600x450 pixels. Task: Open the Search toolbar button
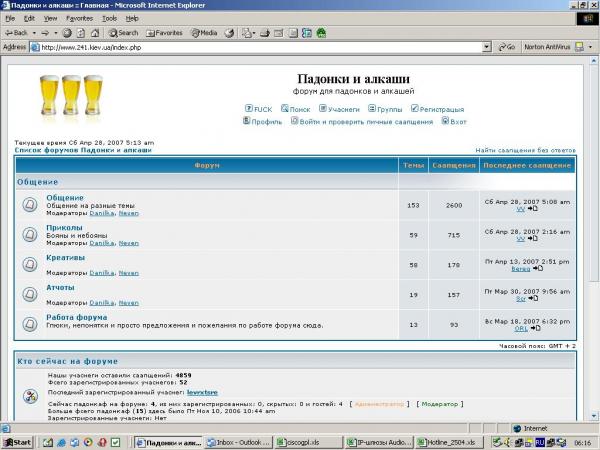122,32
